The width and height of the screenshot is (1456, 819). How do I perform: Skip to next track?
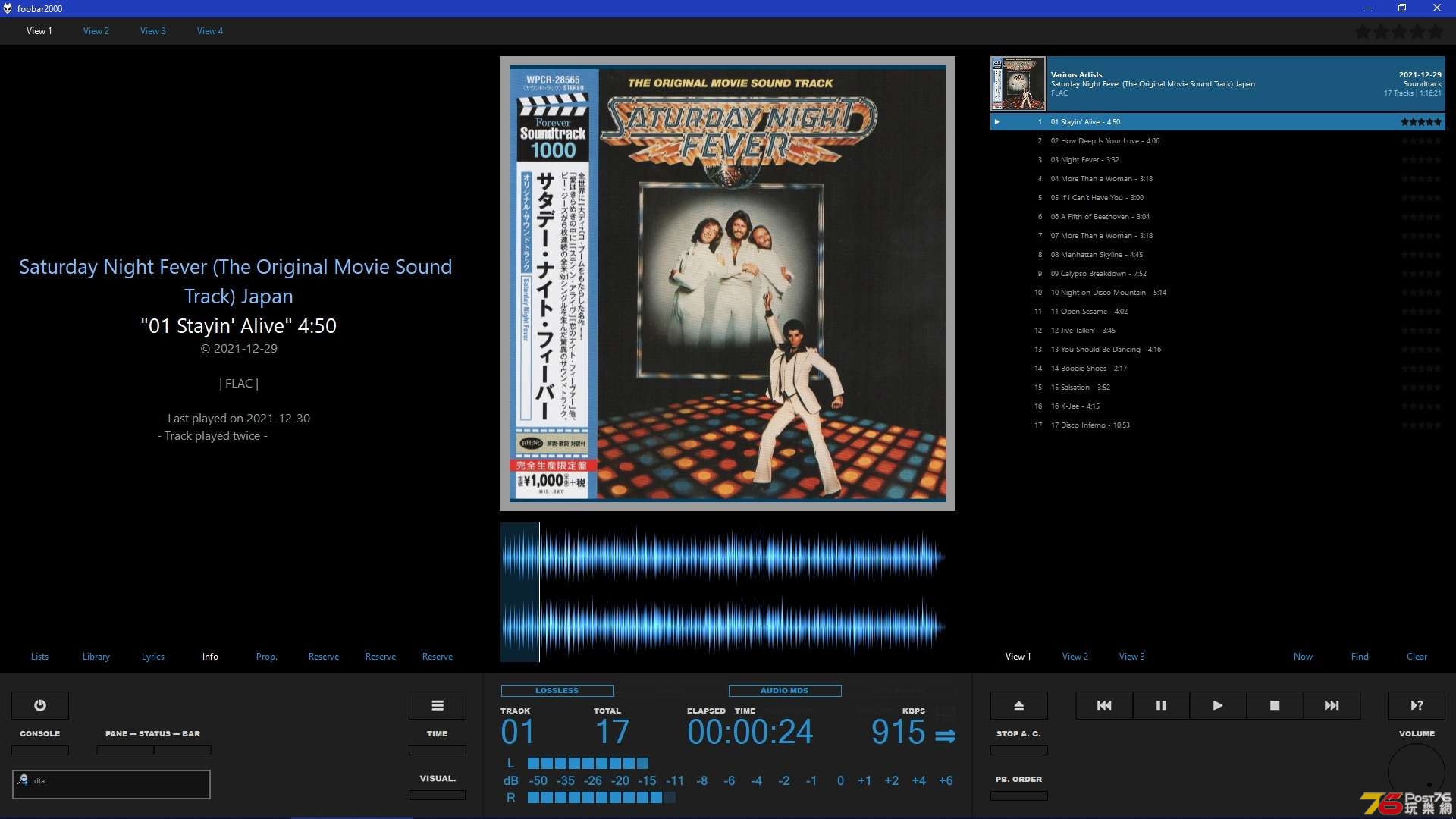point(1332,705)
